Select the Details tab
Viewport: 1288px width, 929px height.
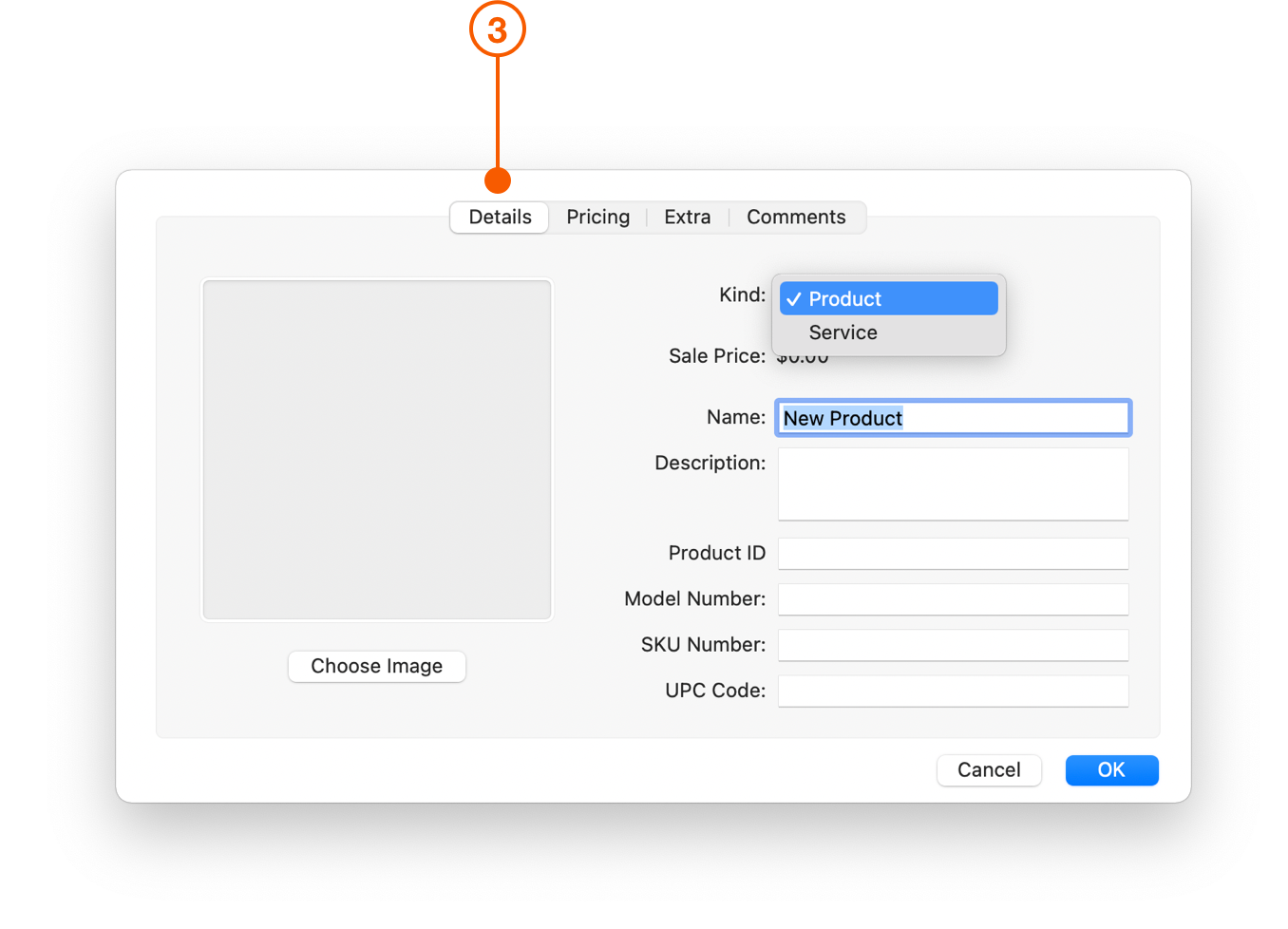499,217
